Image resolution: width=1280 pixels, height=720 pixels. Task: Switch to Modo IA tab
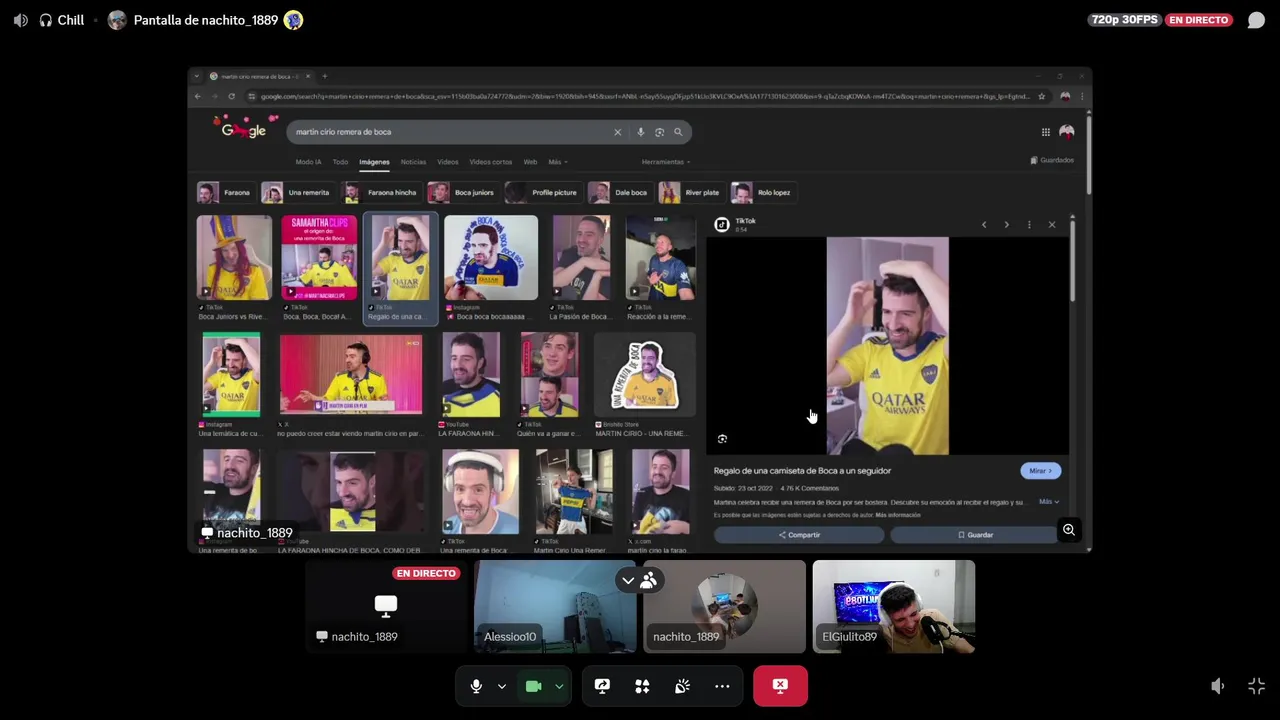tap(308, 162)
